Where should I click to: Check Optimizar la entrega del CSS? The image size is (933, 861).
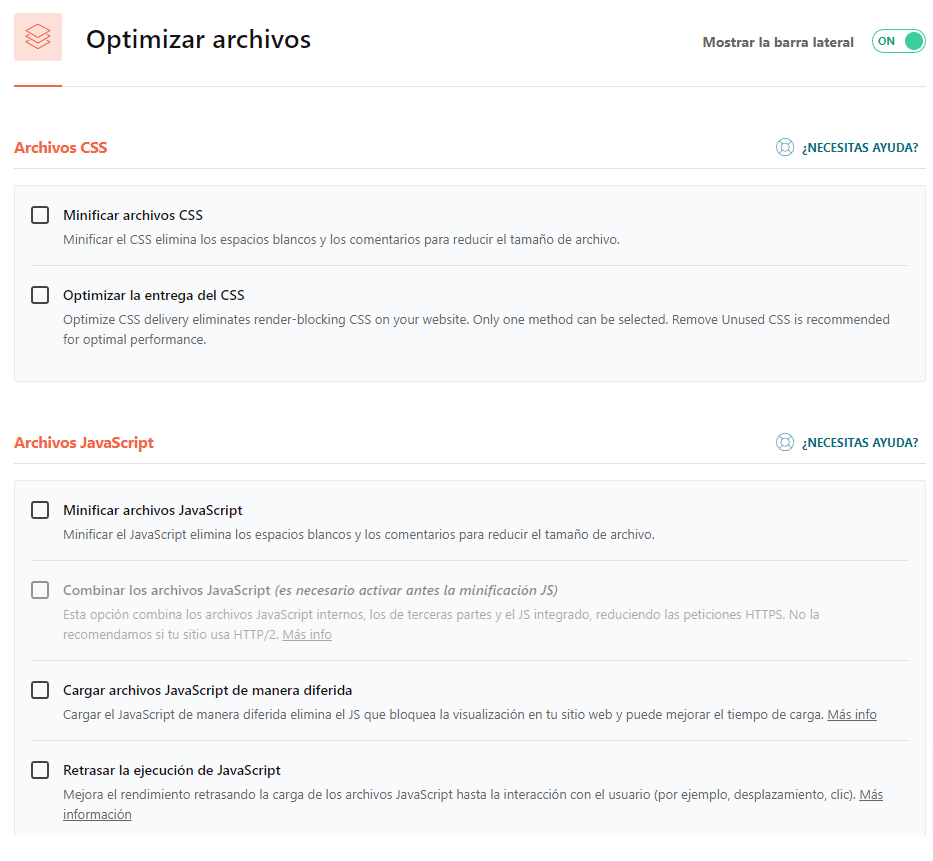tap(40, 295)
